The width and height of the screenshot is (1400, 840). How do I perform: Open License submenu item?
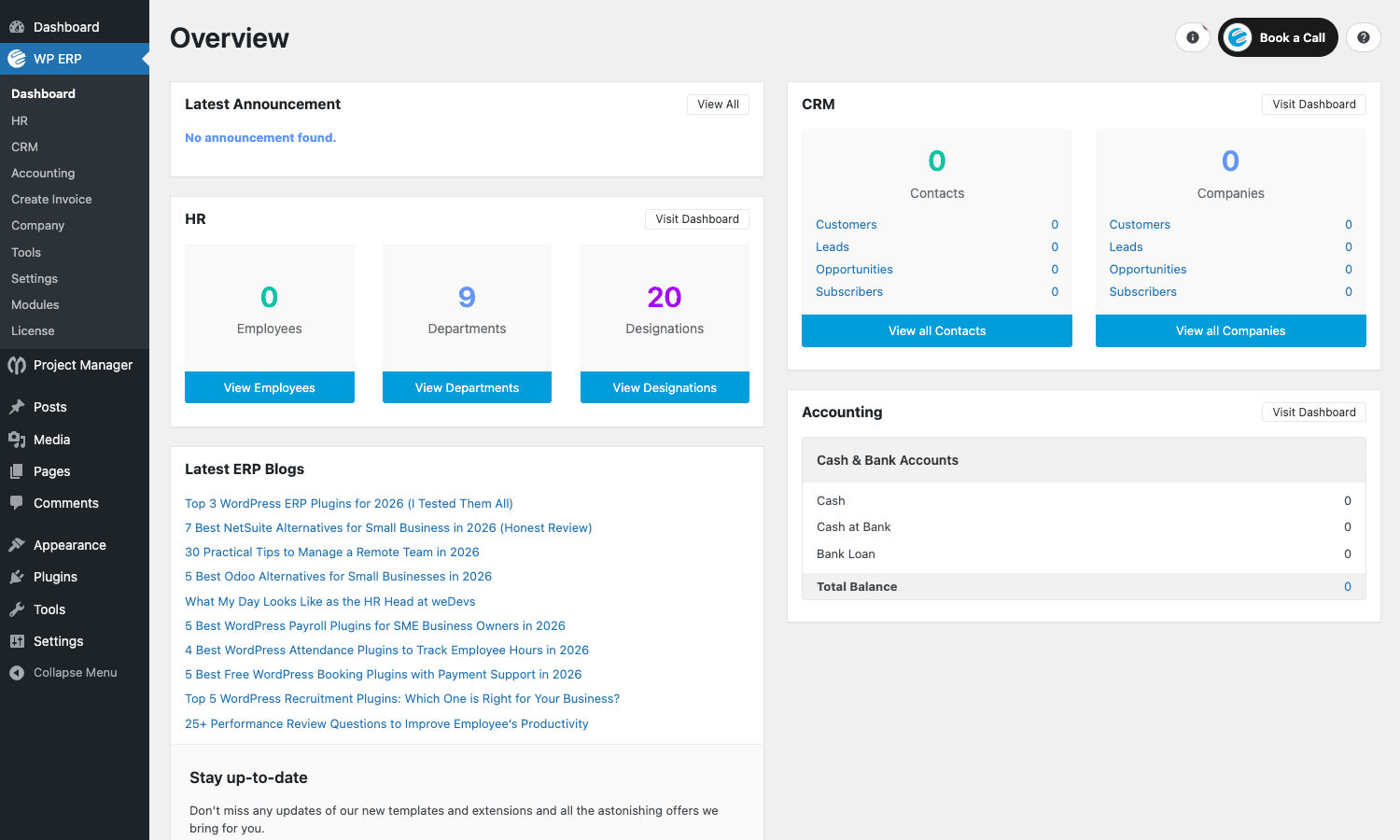tap(33, 330)
